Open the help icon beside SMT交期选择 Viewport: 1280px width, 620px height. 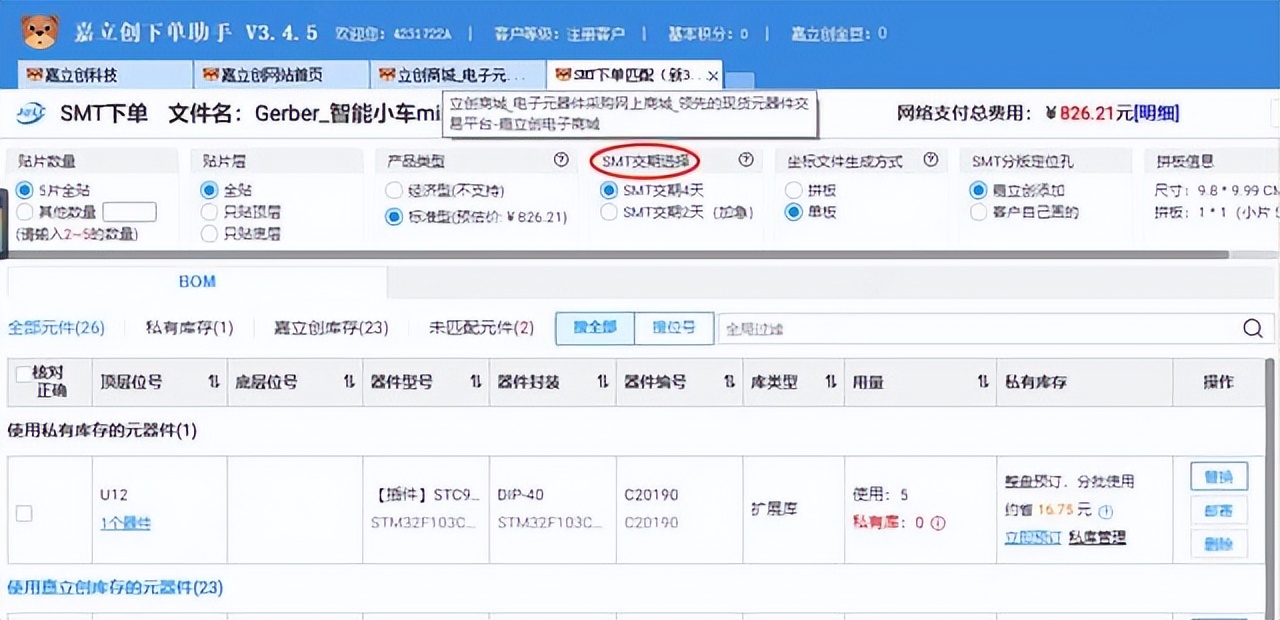coord(744,160)
